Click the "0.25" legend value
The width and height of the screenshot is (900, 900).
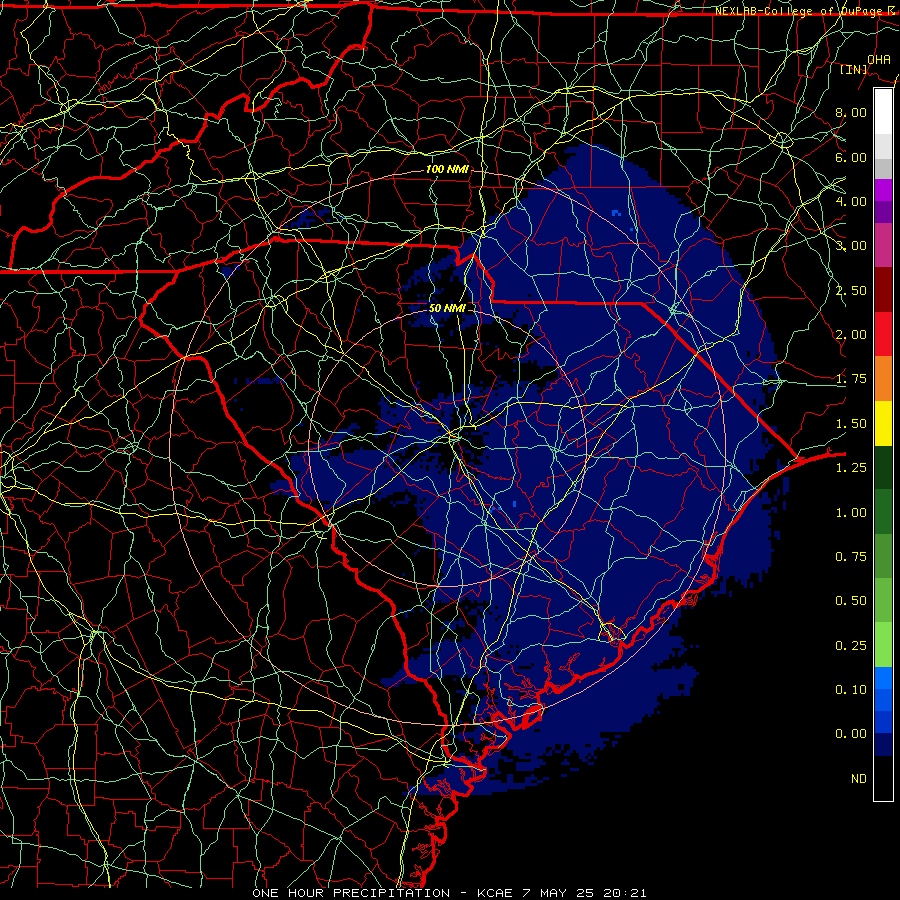851,646
